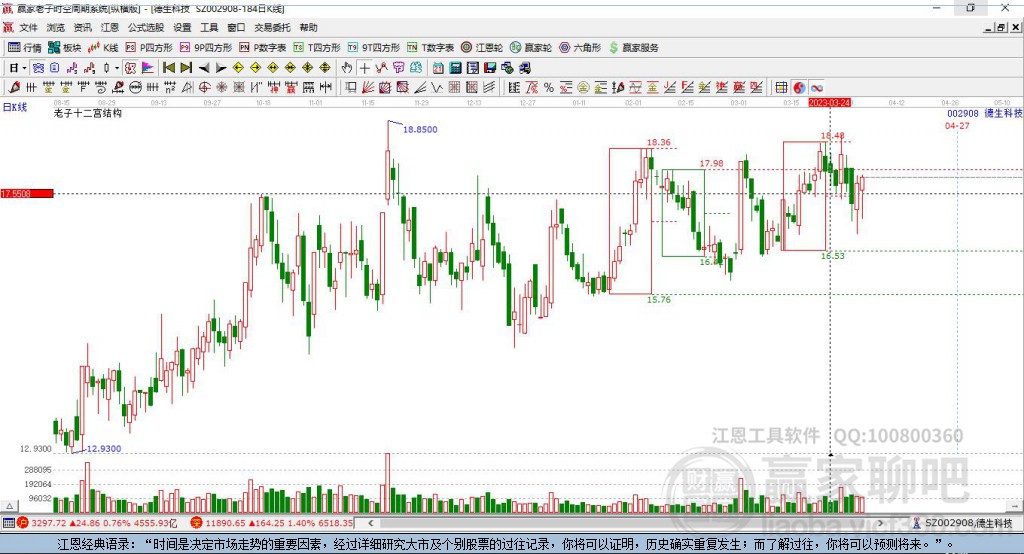Click the 18.8500 high price label

coord(420,129)
